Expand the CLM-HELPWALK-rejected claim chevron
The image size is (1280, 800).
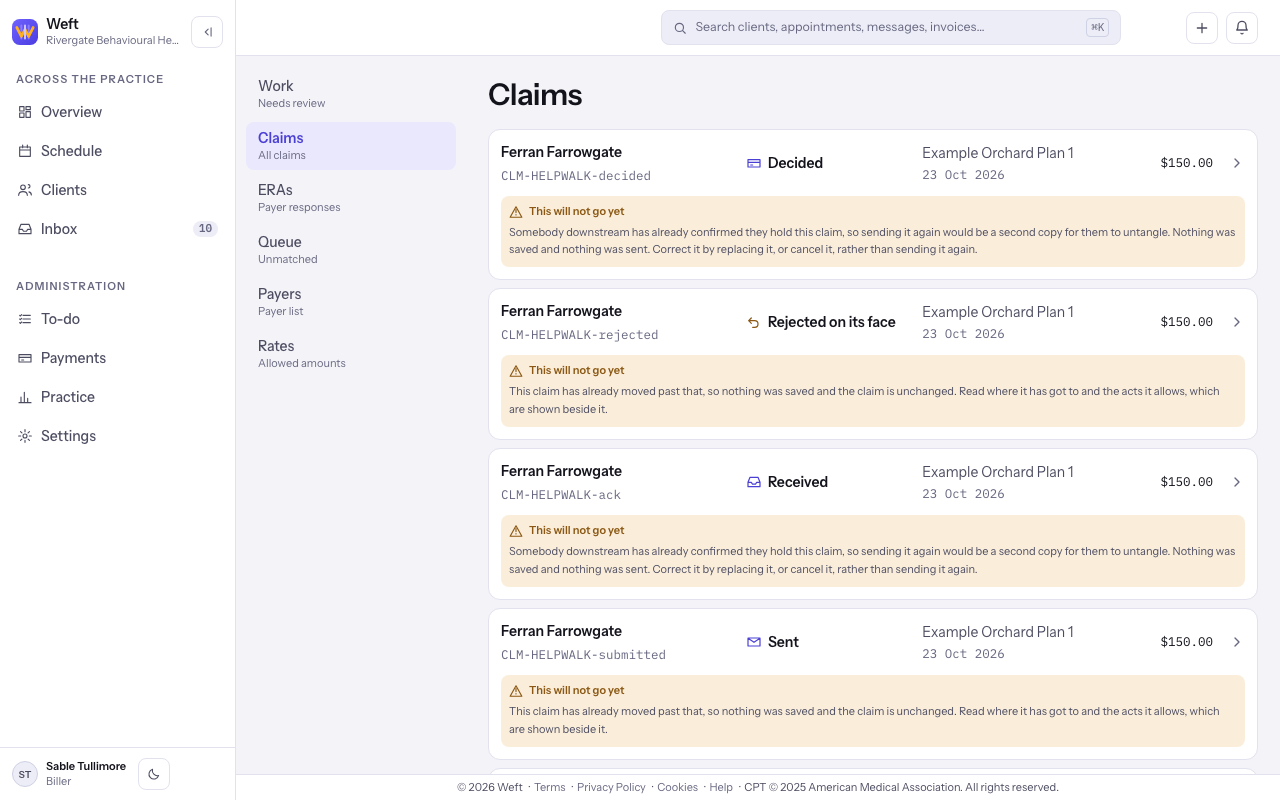tap(1237, 322)
